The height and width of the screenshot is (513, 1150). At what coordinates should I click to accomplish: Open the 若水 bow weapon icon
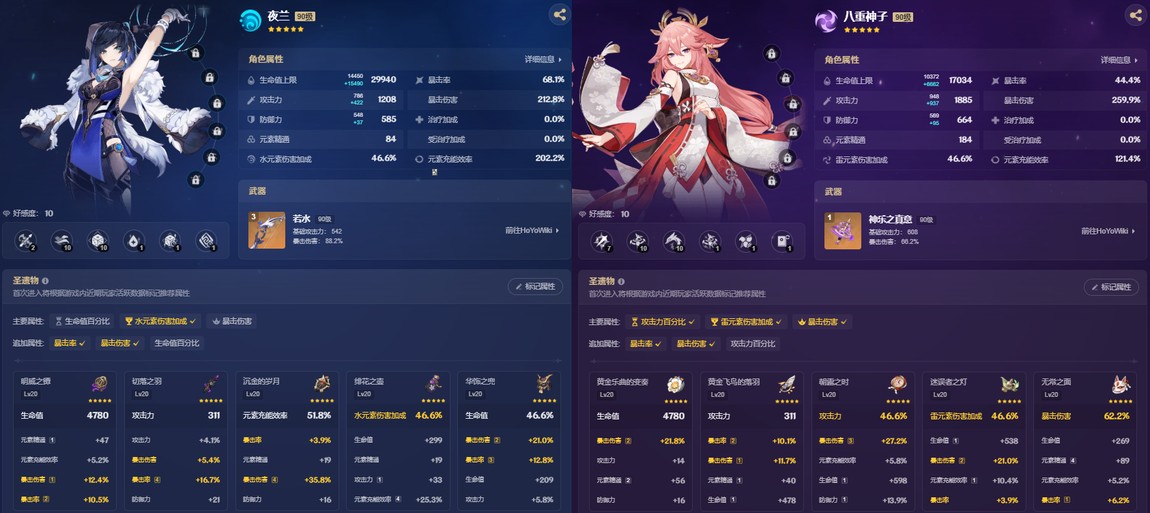click(x=267, y=230)
